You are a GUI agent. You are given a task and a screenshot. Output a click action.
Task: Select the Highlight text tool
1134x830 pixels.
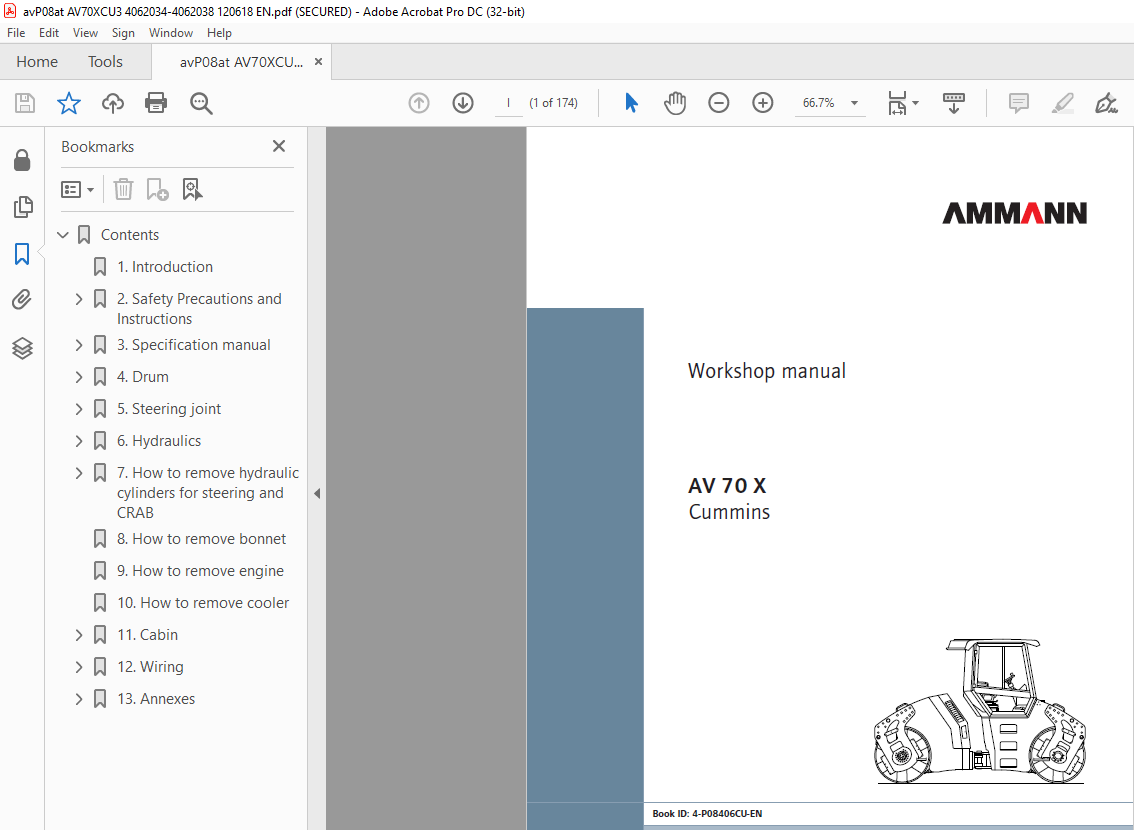click(x=1063, y=103)
